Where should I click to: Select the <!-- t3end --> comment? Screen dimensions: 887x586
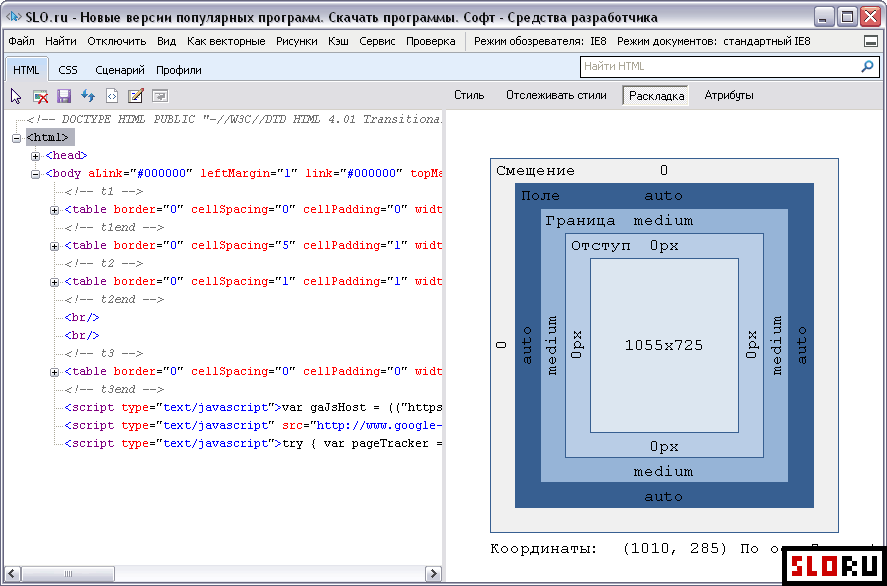114,390
